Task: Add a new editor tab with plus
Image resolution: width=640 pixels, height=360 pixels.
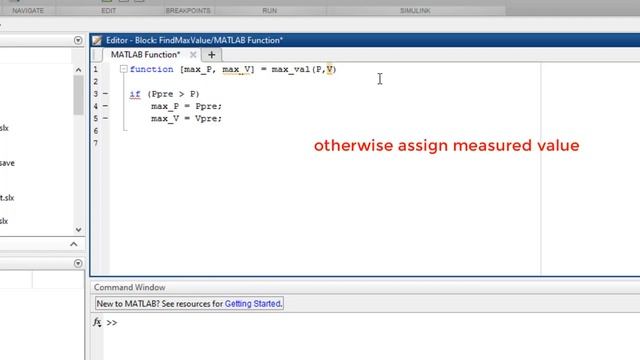Action: coord(211,55)
